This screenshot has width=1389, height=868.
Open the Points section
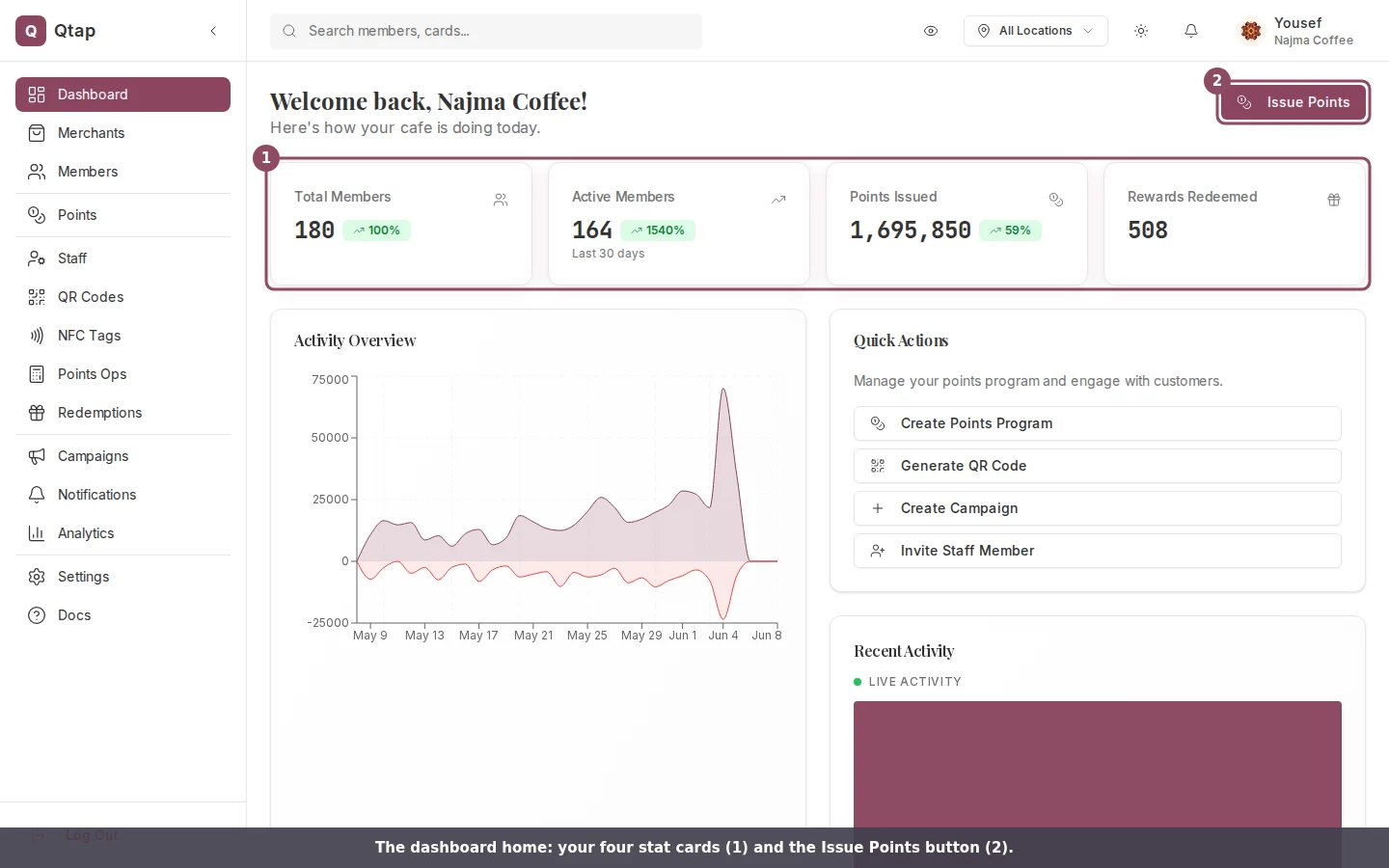(x=123, y=215)
